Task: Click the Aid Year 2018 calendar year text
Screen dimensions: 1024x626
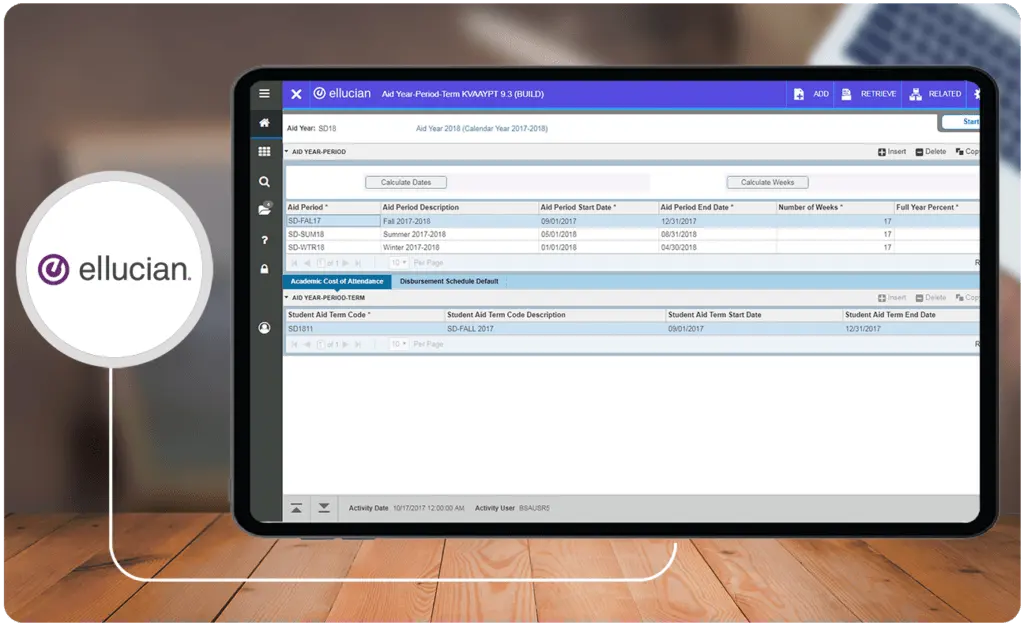Action: click(481, 129)
